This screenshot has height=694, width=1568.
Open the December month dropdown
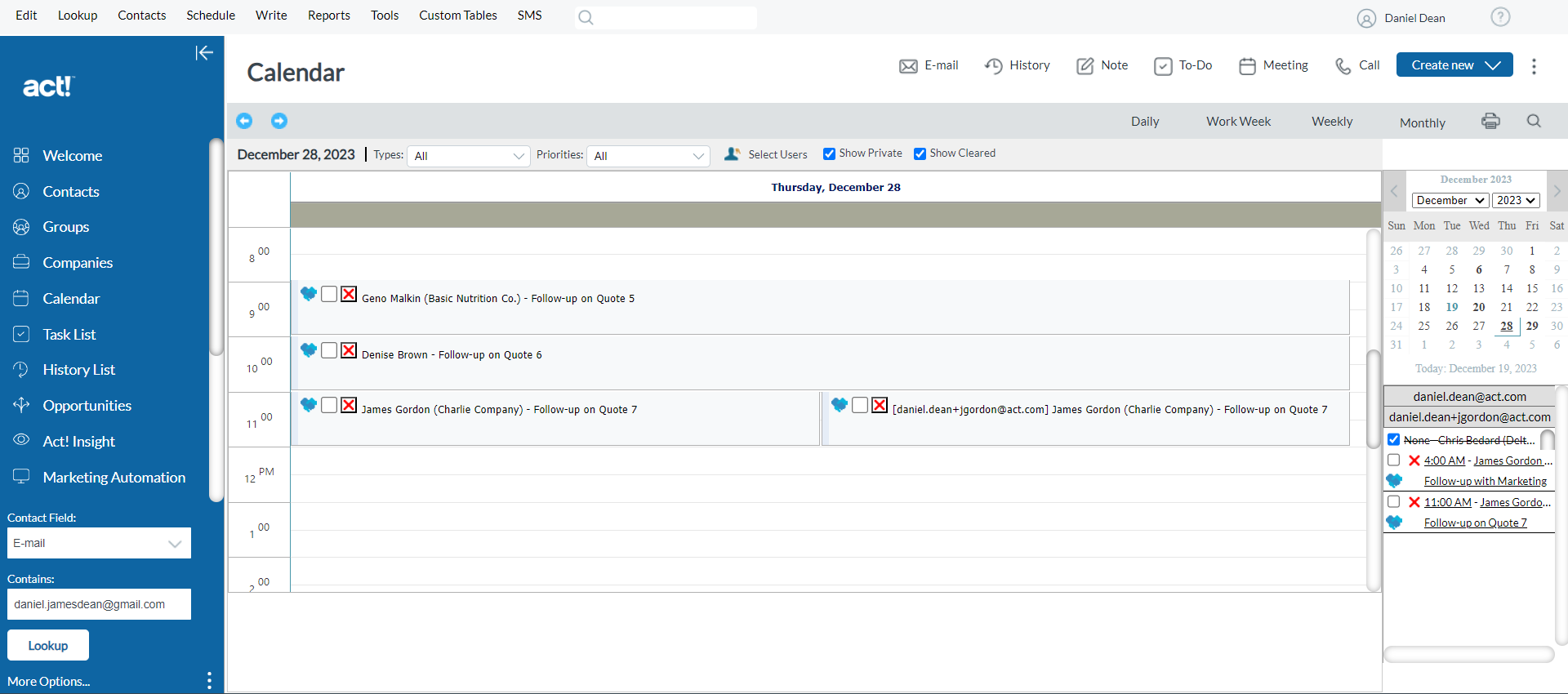click(x=1450, y=200)
